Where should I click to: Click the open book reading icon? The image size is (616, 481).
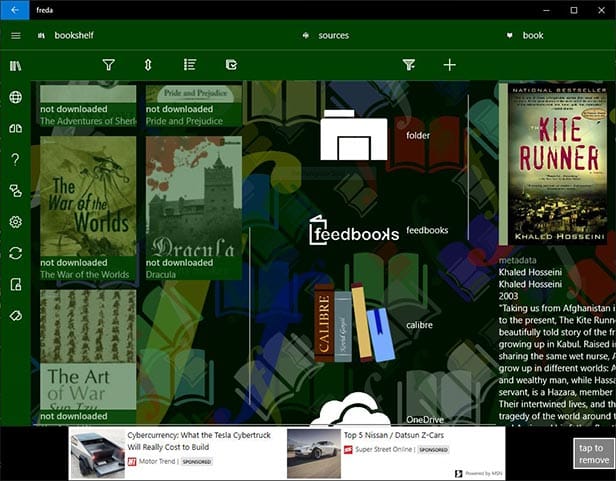[15, 128]
